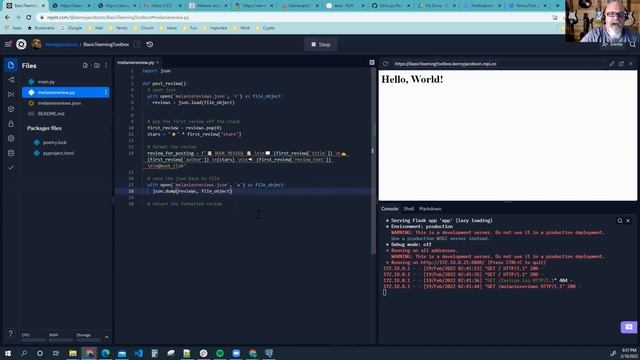The image size is (640, 360).
Task: Open the Settings gear sidebar icon
Action: pos(11,138)
